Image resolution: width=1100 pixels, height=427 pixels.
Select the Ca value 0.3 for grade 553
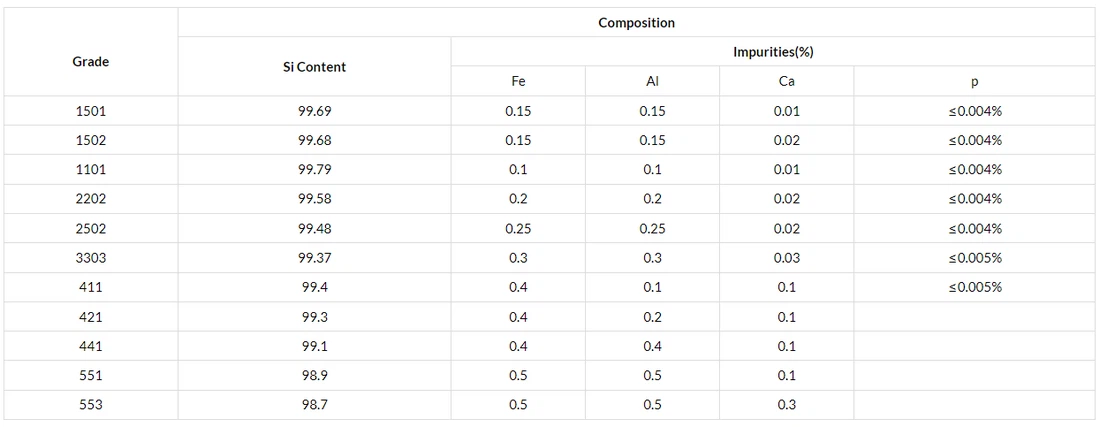pyautogui.click(x=786, y=405)
